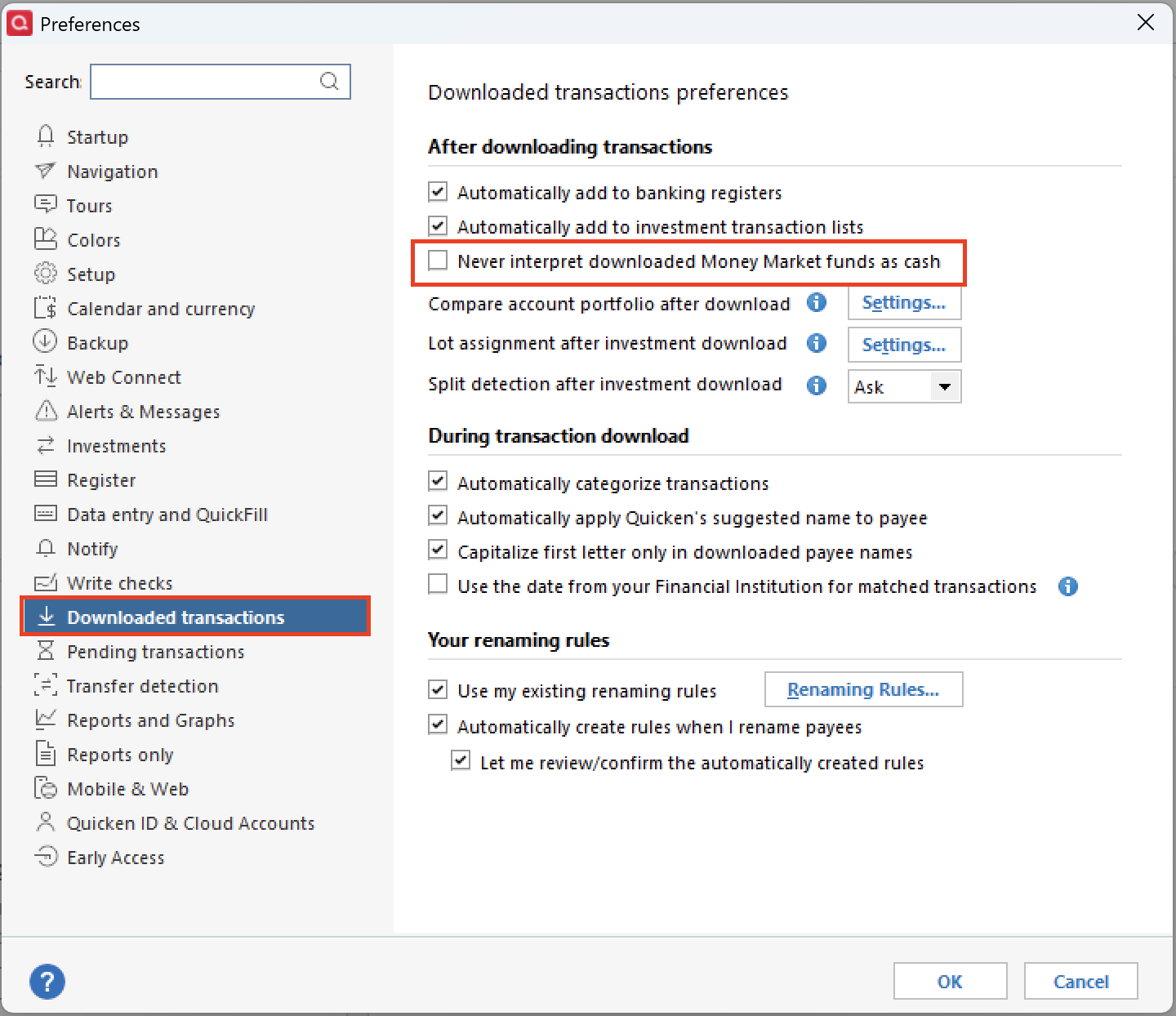The width and height of the screenshot is (1176, 1016).
Task: Confirm preferences with OK
Action: click(x=950, y=981)
